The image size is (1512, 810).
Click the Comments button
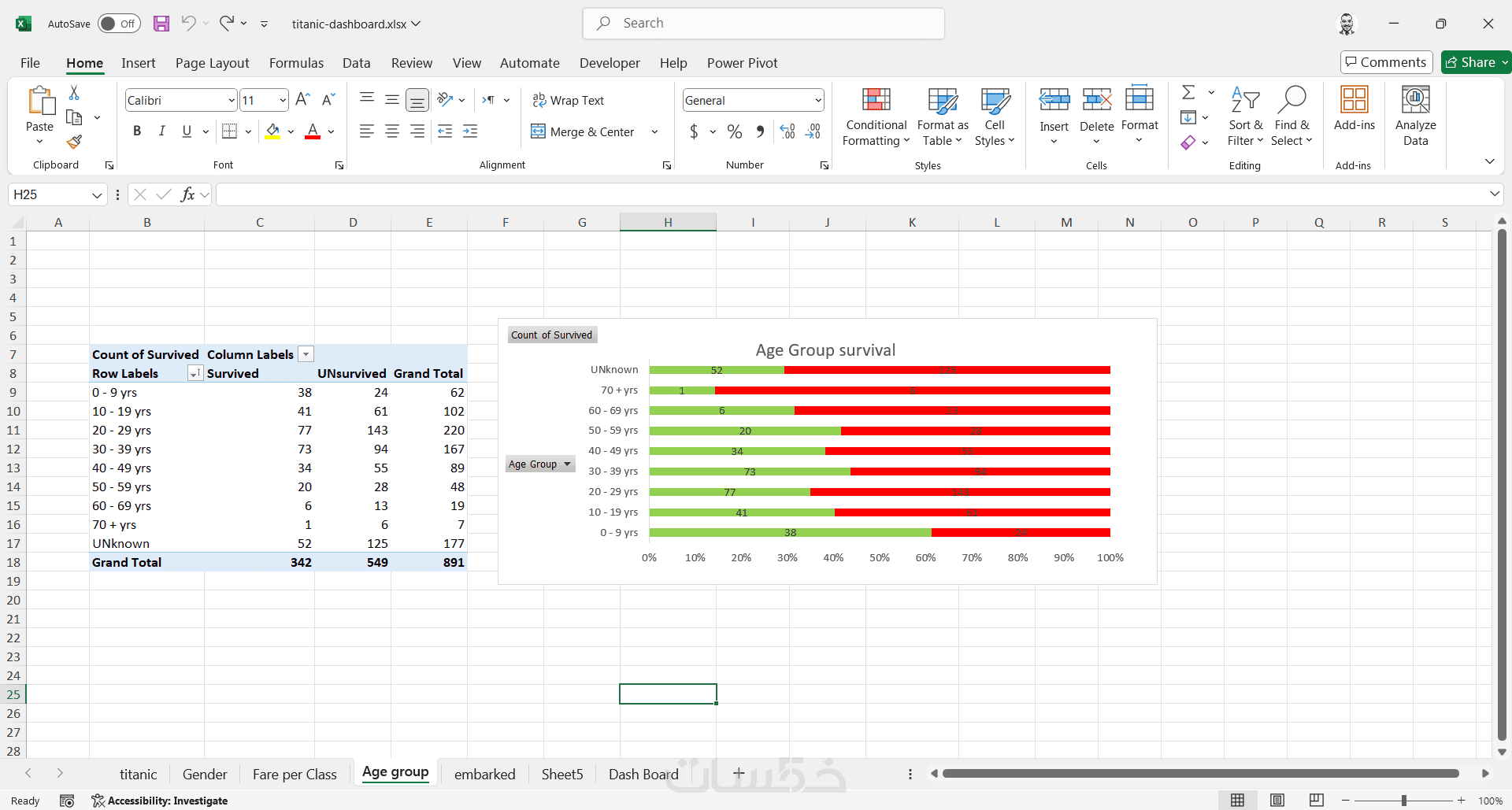click(1386, 62)
